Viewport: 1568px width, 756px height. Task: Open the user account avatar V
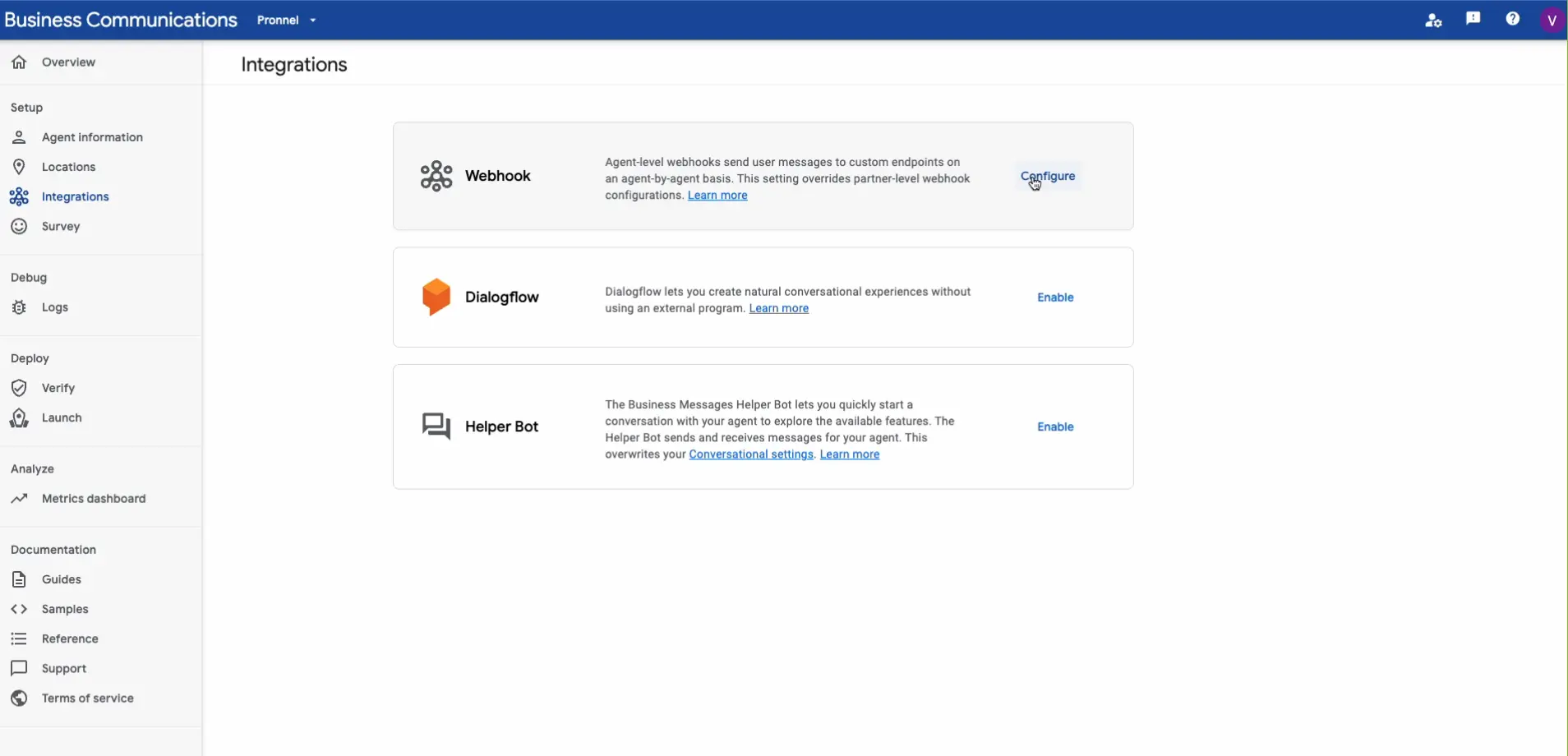click(1552, 20)
